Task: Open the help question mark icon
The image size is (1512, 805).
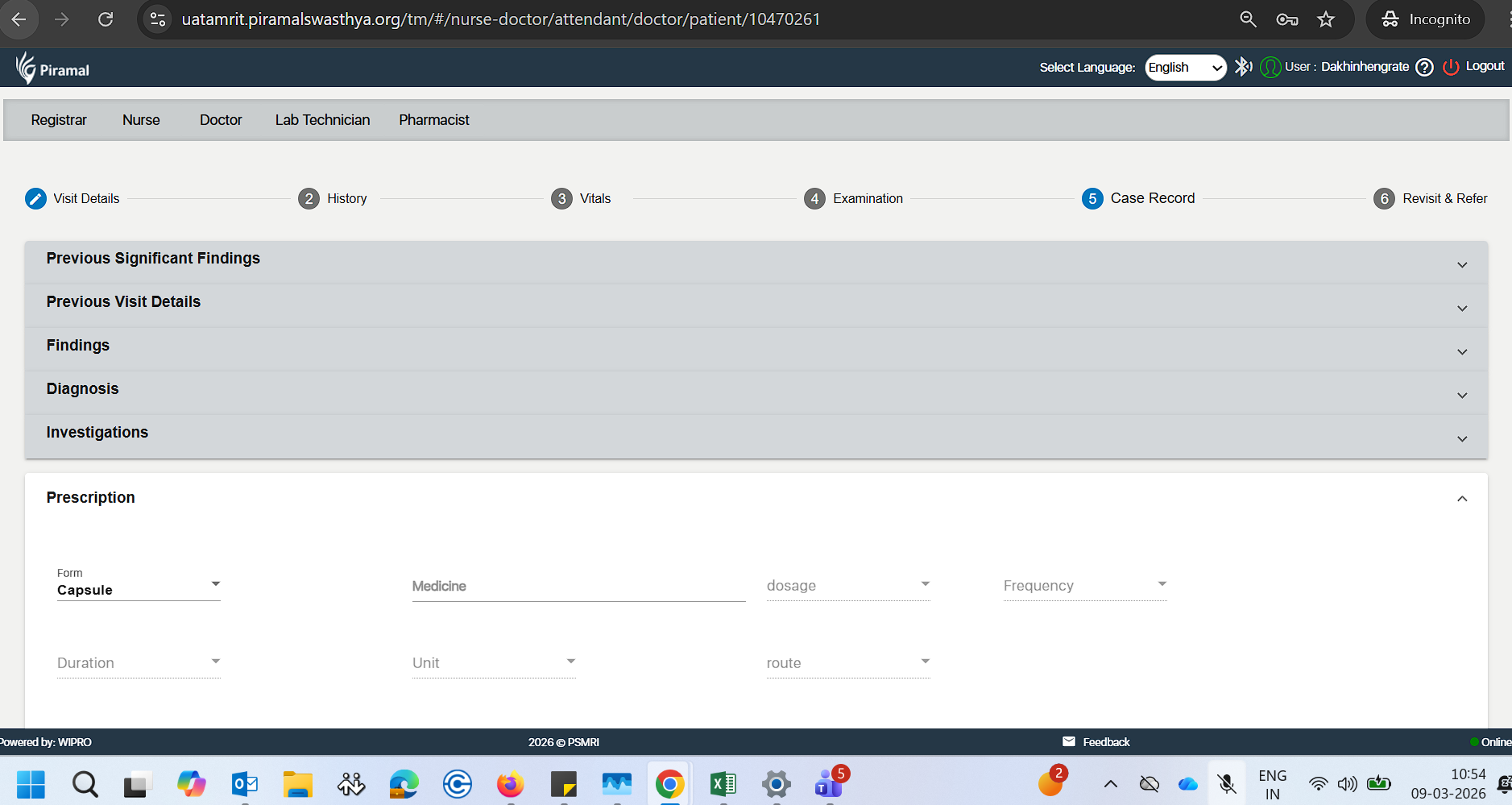Action: click(1424, 68)
